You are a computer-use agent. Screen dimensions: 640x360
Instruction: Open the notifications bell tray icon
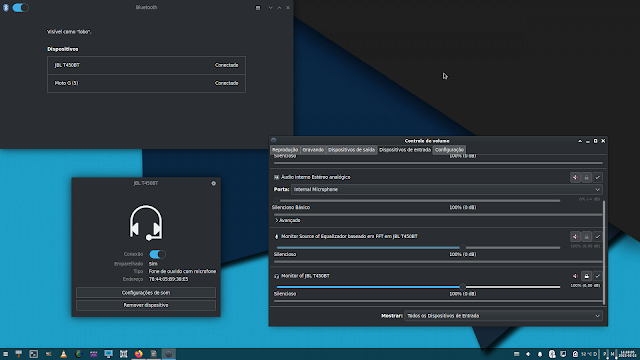[x=540, y=354]
